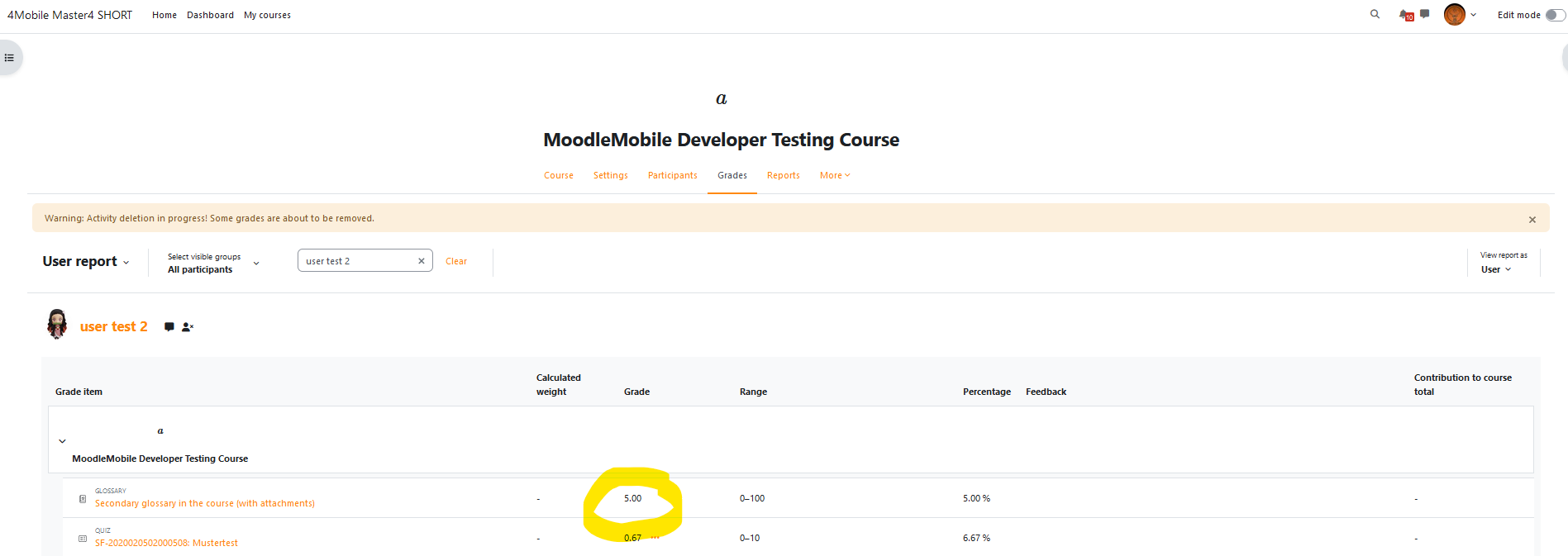This screenshot has height=556, width=1568.
Task: Click the 4Mobile Master4 SHORT site name
Action: (x=69, y=15)
